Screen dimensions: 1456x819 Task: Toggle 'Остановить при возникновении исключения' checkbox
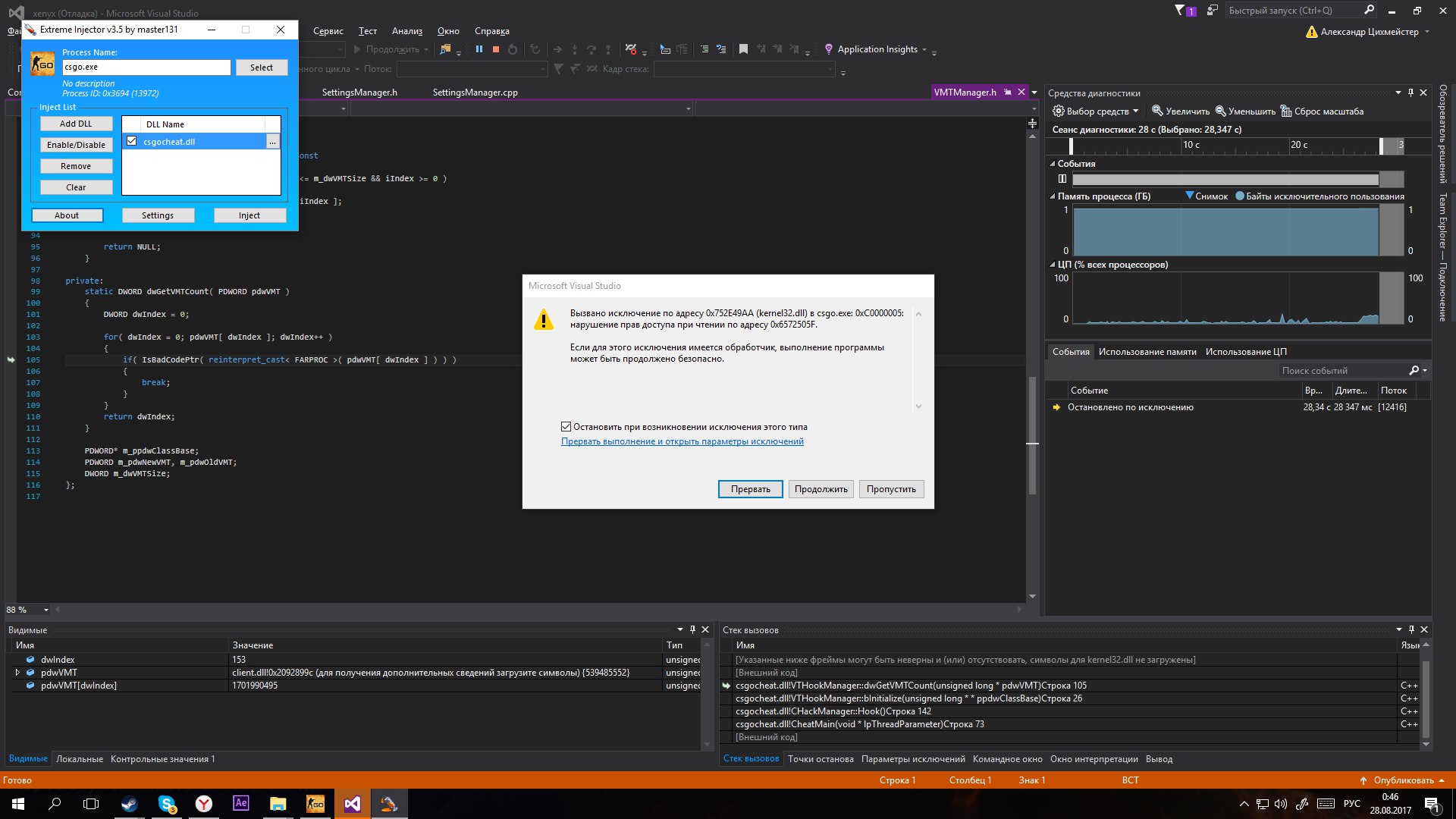pos(566,427)
